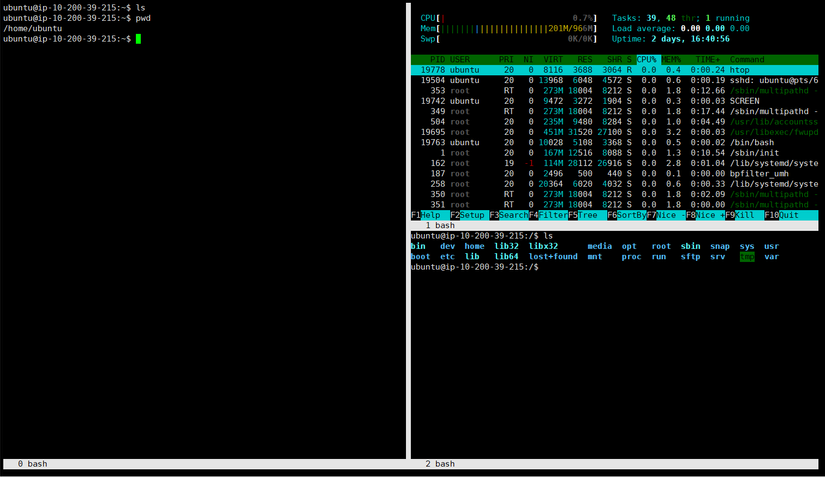Focus the '1 bash' screen window caption
The height and width of the screenshot is (477, 825).
tap(440, 226)
